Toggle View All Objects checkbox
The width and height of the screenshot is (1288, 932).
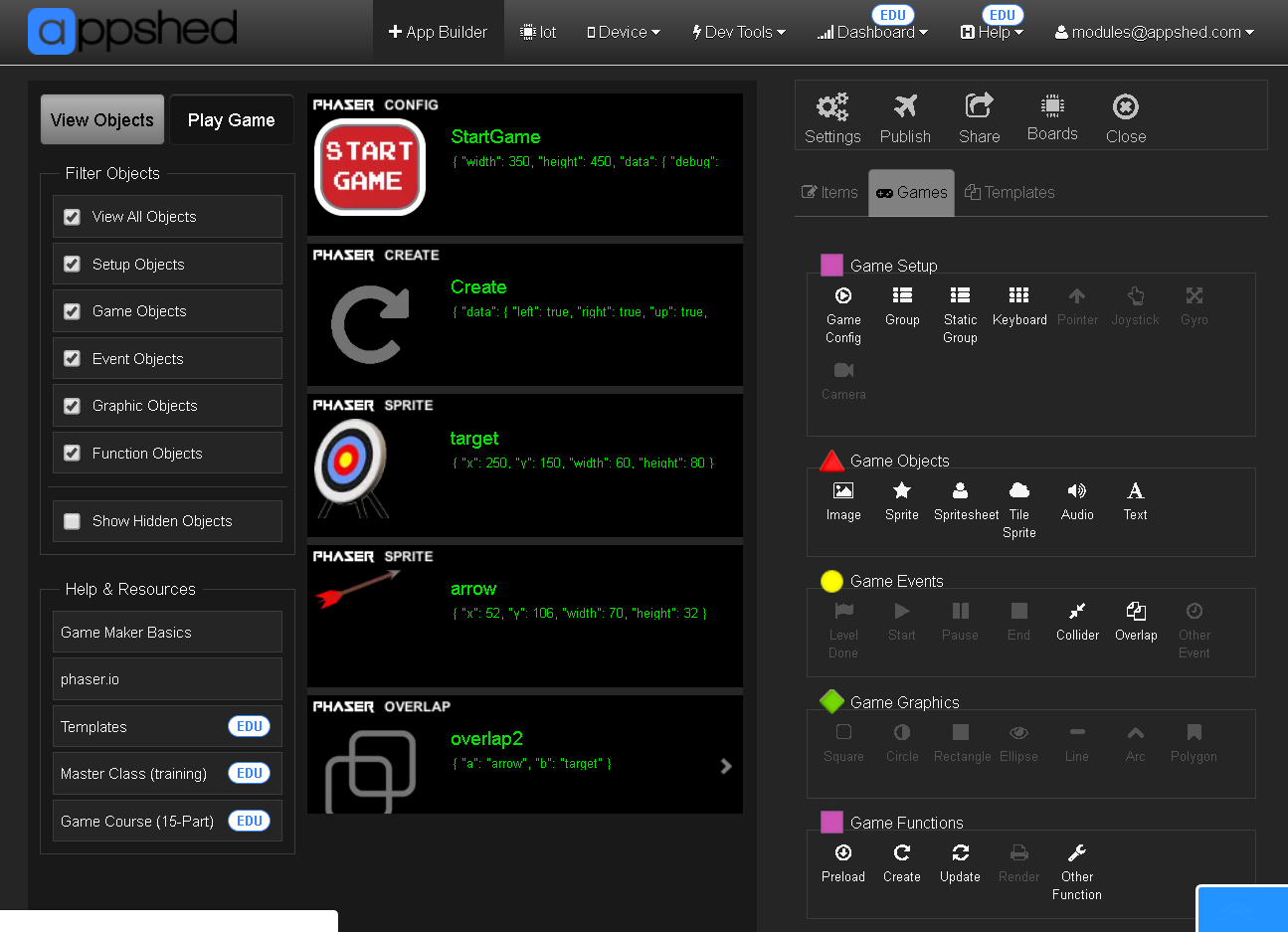pyautogui.click(x=72, y=217)
